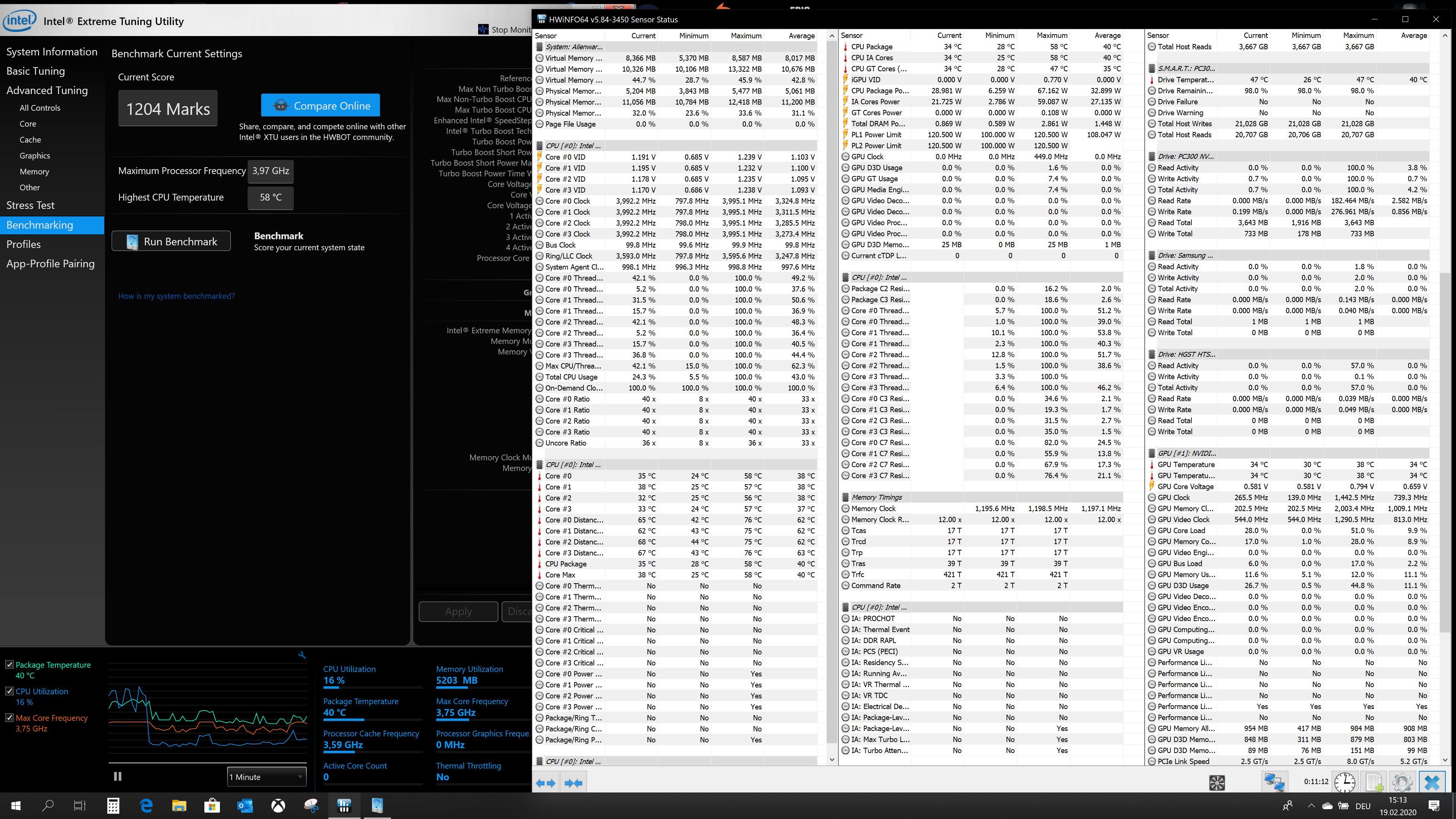Open 'How is my system benchmarked?' link

point(176,296)
